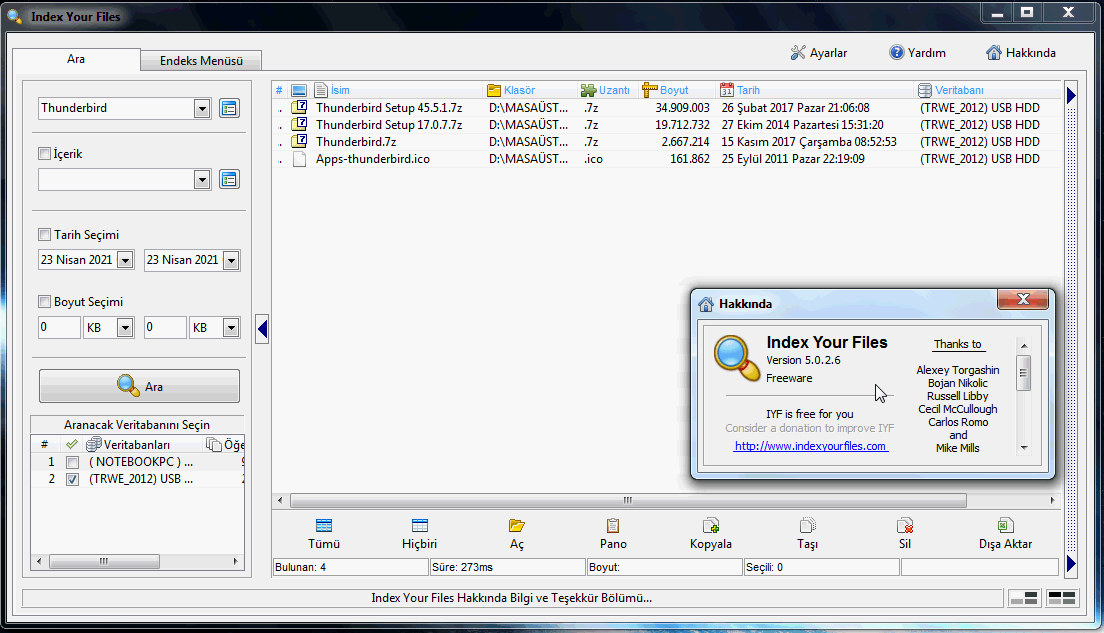This screenshot has width=1104, height=633.
Task: Click the Thunderbird.7z file name
Action: 356,142
